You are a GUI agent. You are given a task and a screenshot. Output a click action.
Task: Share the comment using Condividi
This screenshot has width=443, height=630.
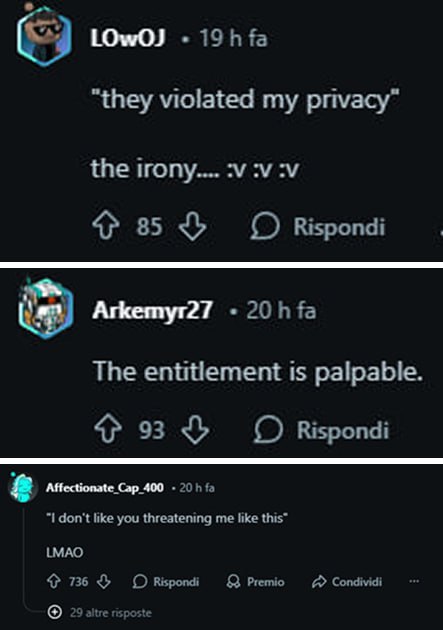click(347, 581)
